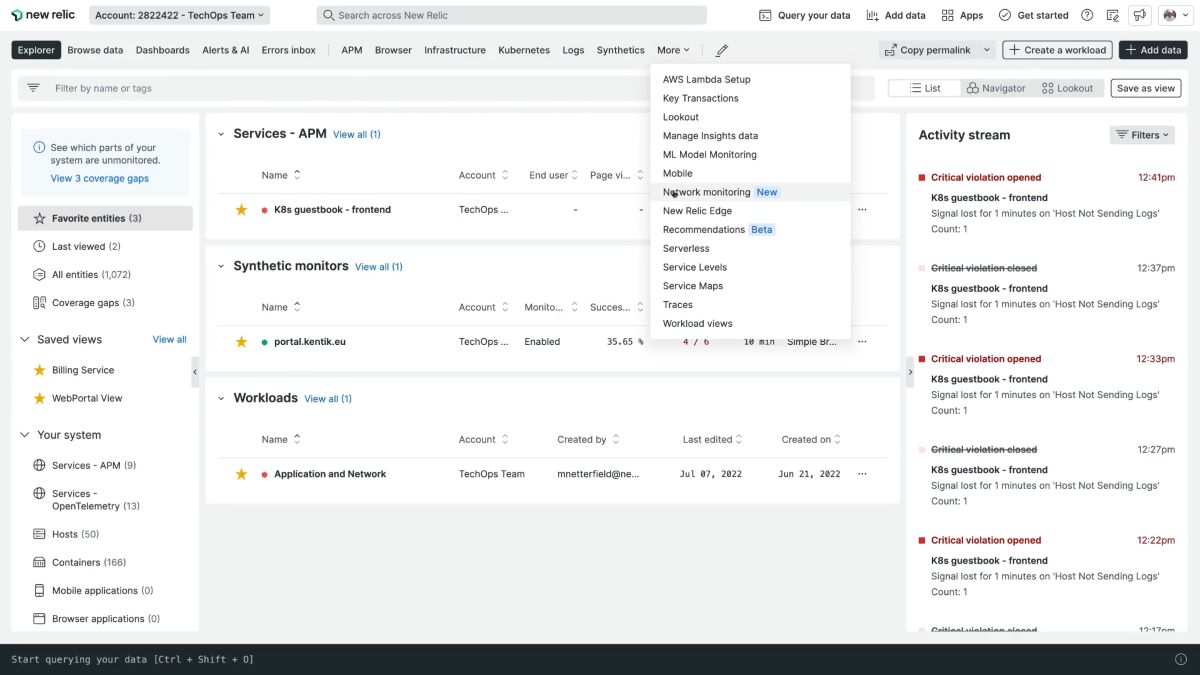Open the Mobile applications entry
Screen dimensions: 1200x675
click(x=92, y=590)
